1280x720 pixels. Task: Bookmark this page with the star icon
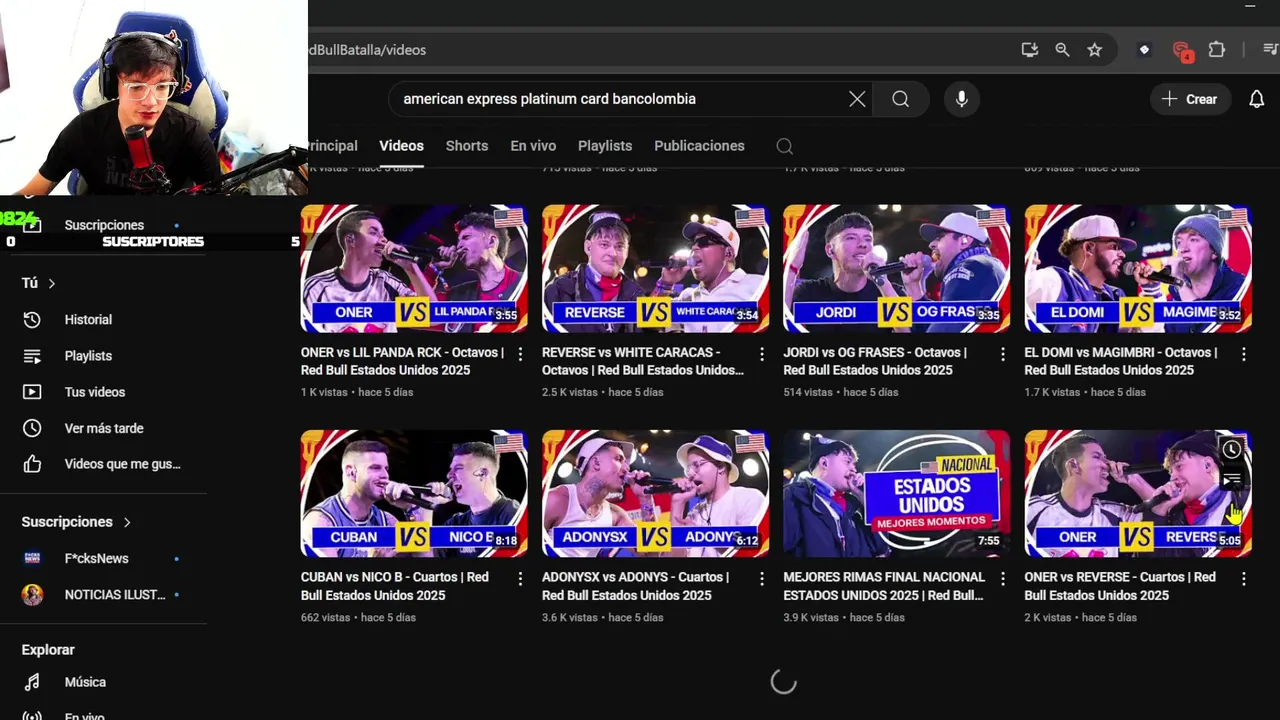click(x=1095, y=50)
